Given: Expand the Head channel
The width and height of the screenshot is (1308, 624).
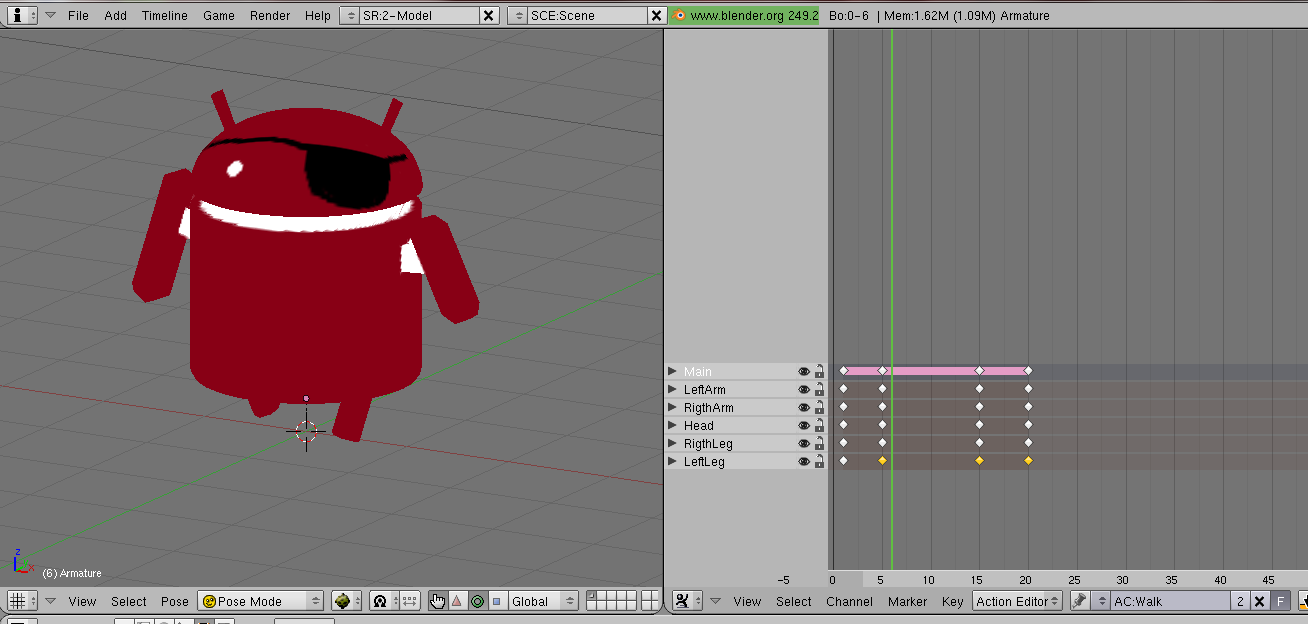Looking at the screenshot, I should pyautogui.click(x=672, y=425).
